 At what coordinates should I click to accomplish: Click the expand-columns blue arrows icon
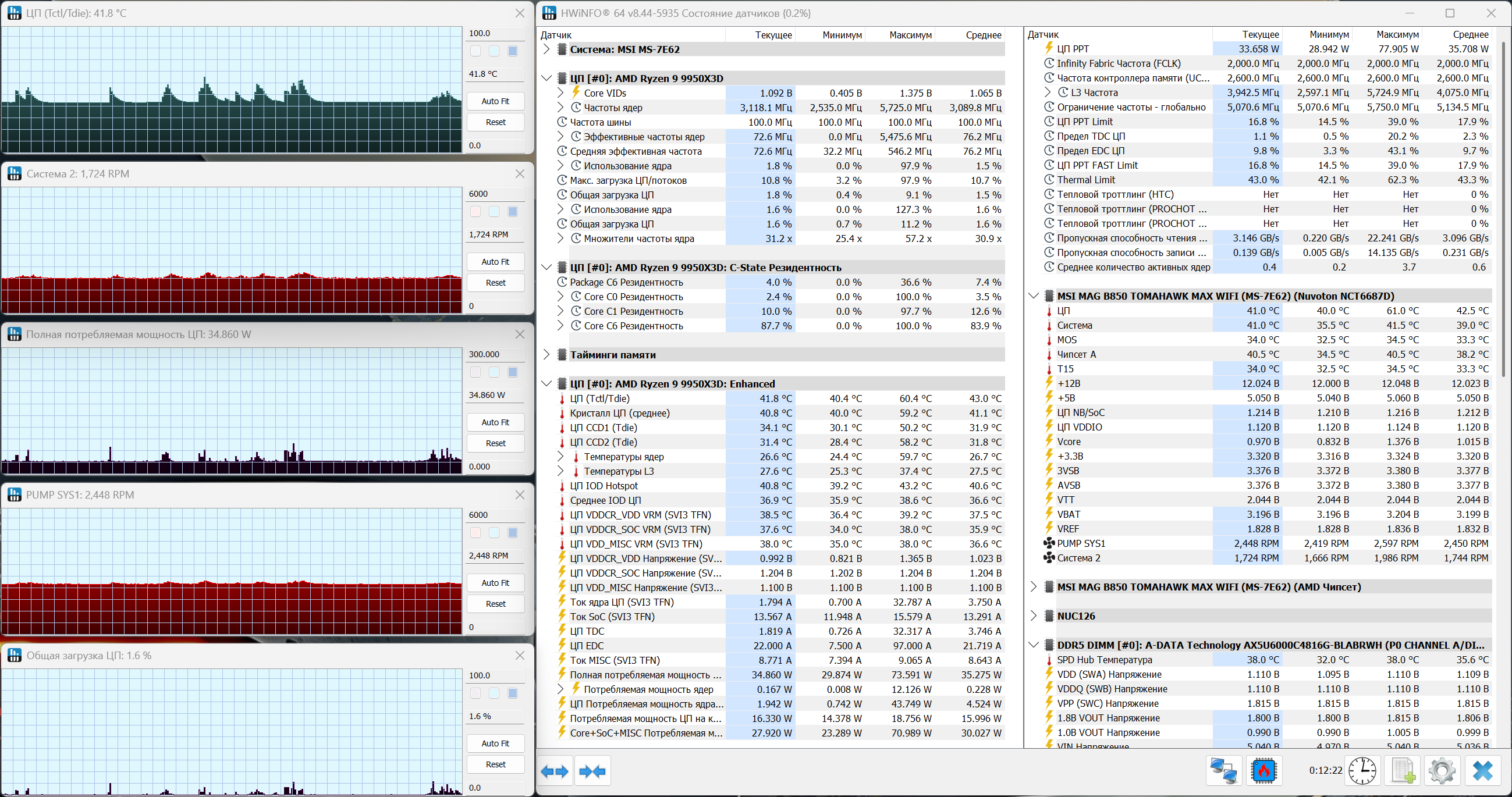555,771
